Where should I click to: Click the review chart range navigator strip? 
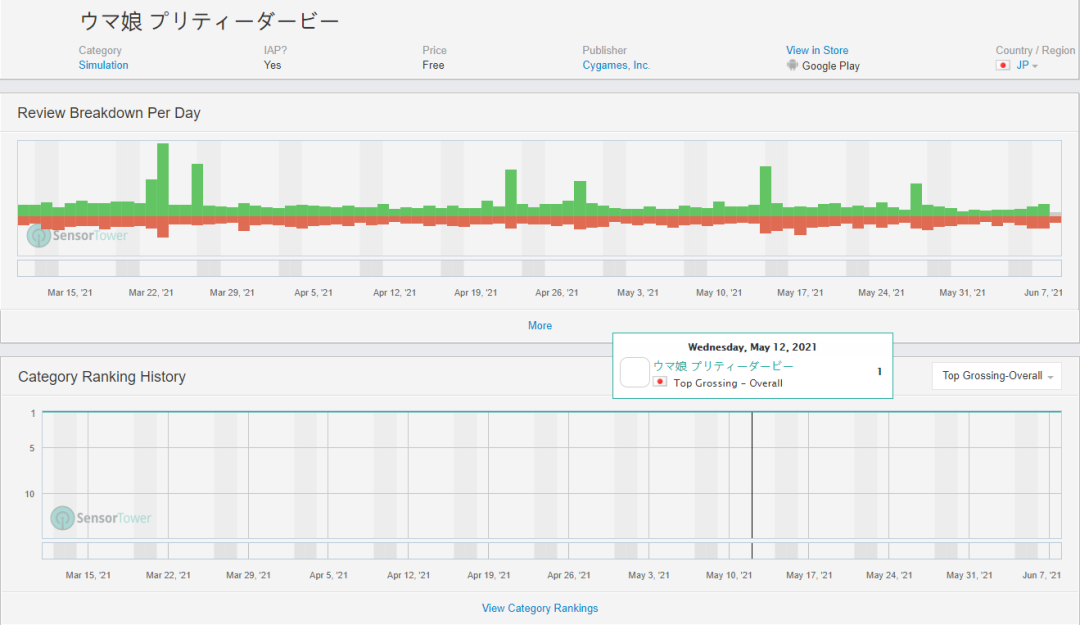pos(539,268)
